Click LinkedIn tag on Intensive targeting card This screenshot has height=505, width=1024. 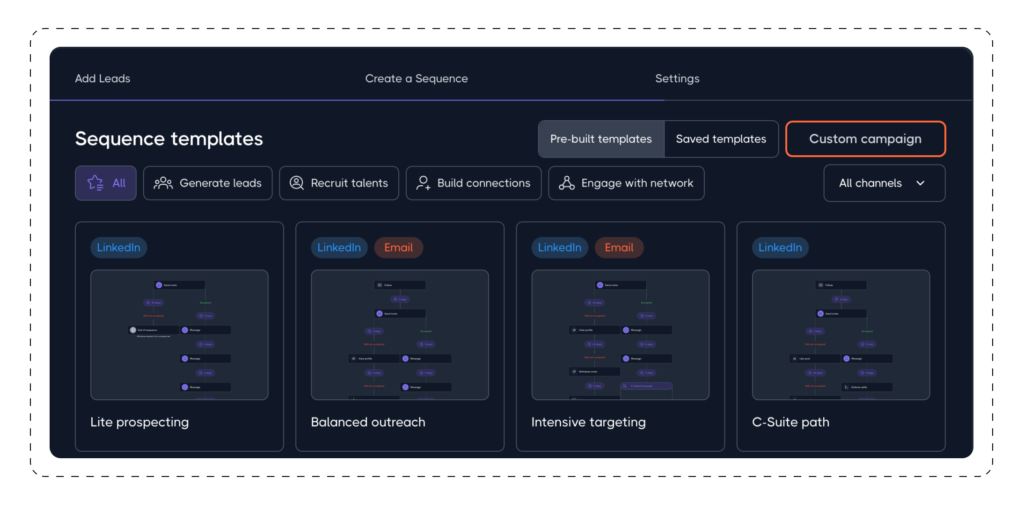pyautogui.click(x=560, y=248)
